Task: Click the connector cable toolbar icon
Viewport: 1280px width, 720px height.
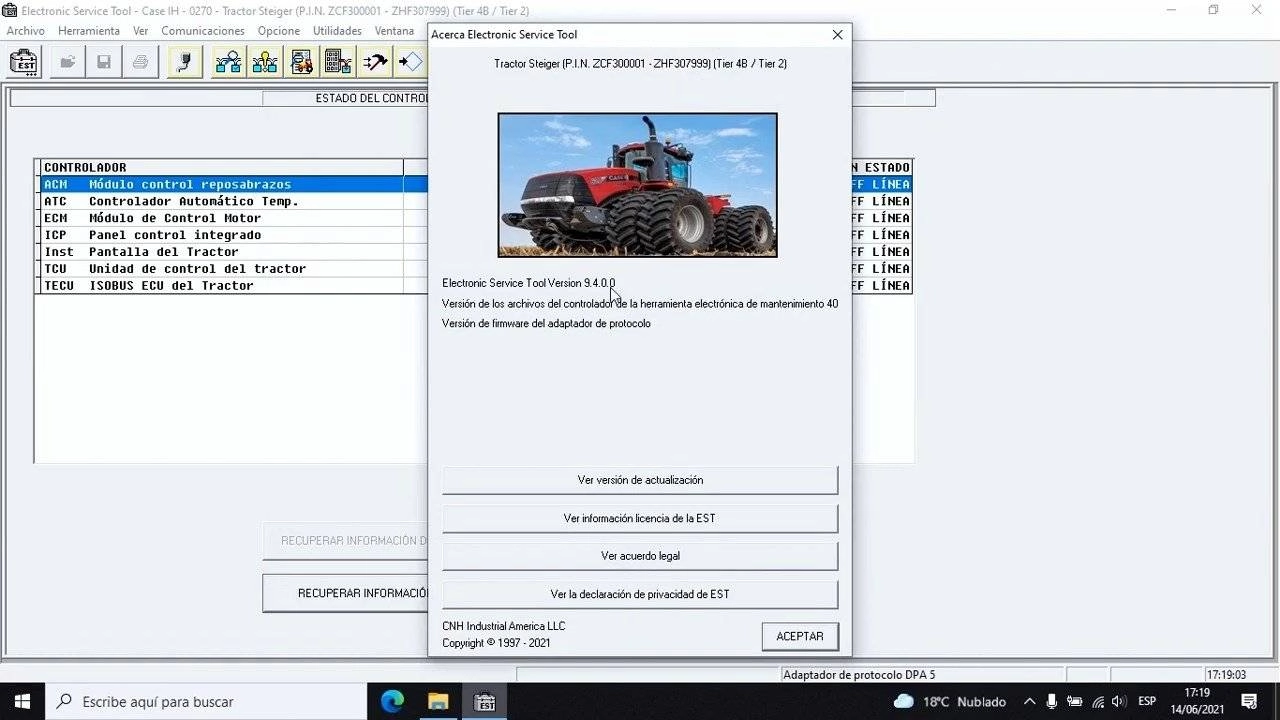Action: [185, 62]
